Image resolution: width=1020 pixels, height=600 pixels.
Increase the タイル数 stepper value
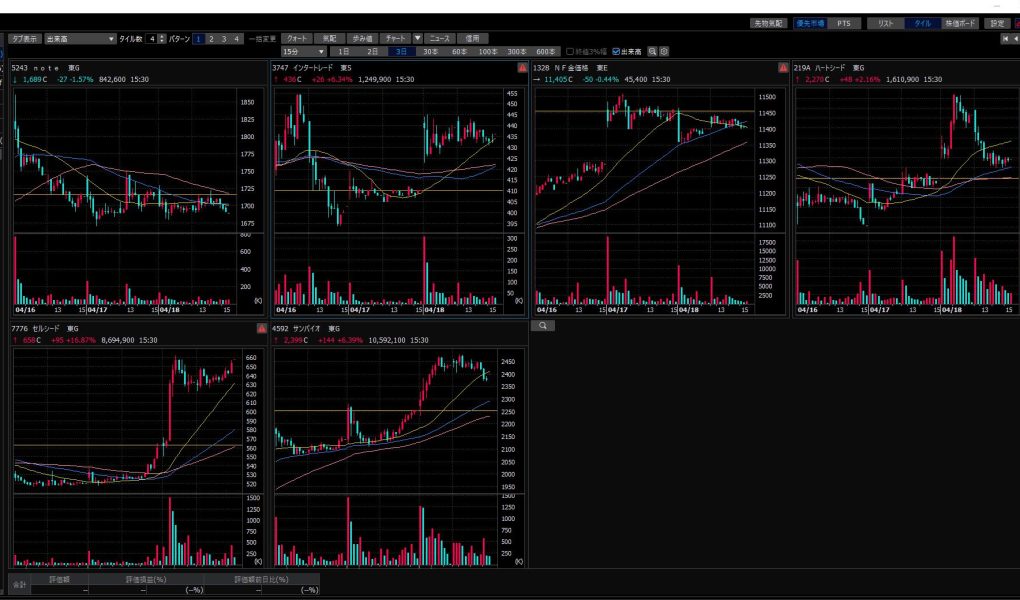point(161,36)
